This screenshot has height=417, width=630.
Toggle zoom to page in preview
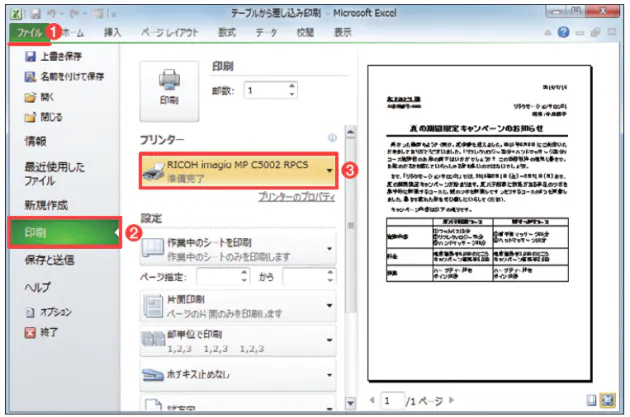point(608,400)
